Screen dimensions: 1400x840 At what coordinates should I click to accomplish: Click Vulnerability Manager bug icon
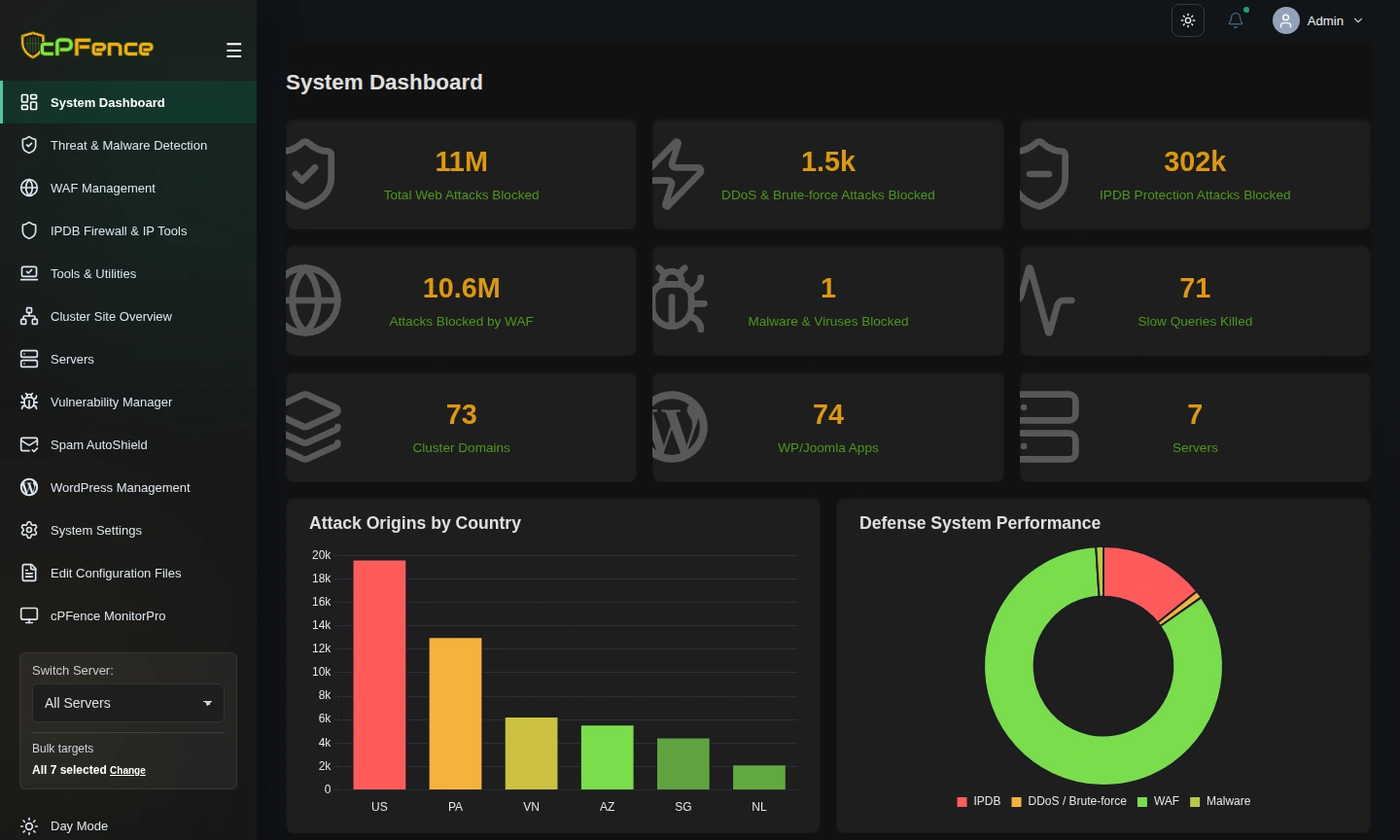click(x=29, y=402)
